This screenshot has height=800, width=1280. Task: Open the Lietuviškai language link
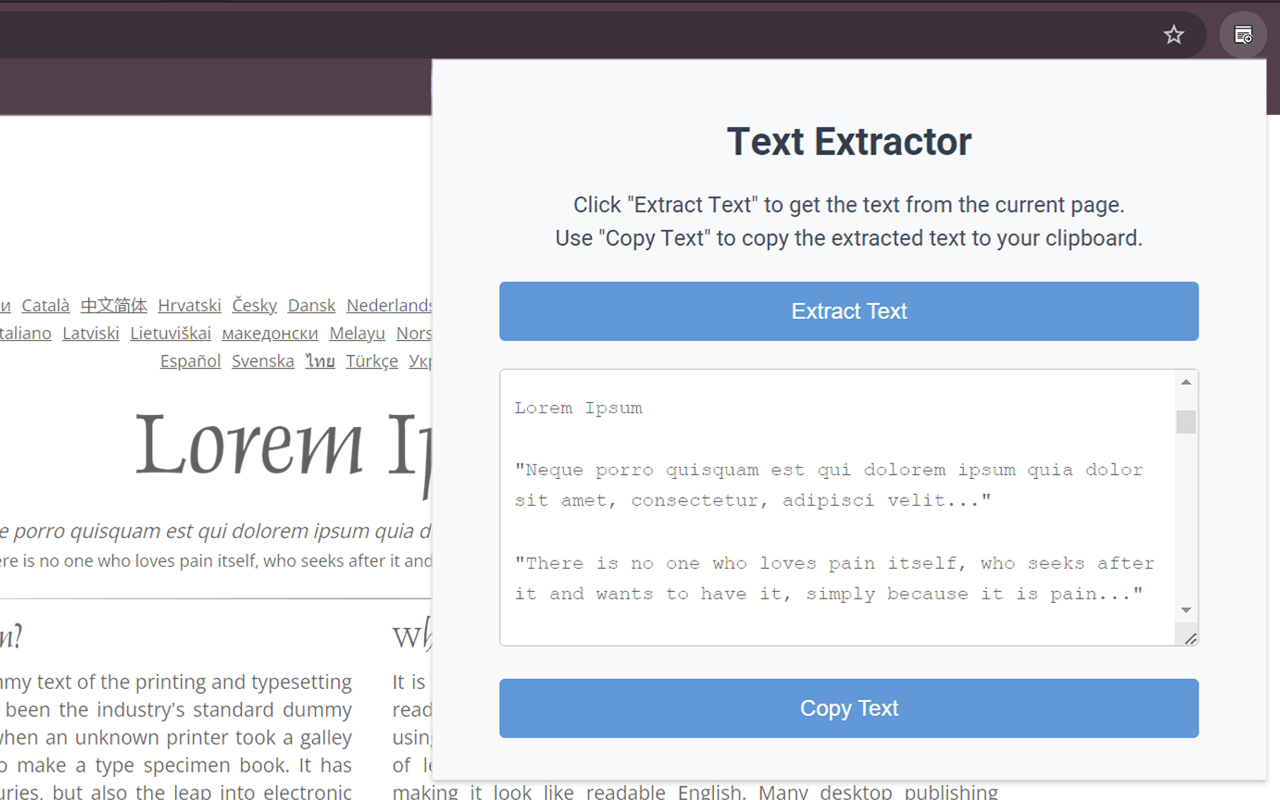coord(170,333)
